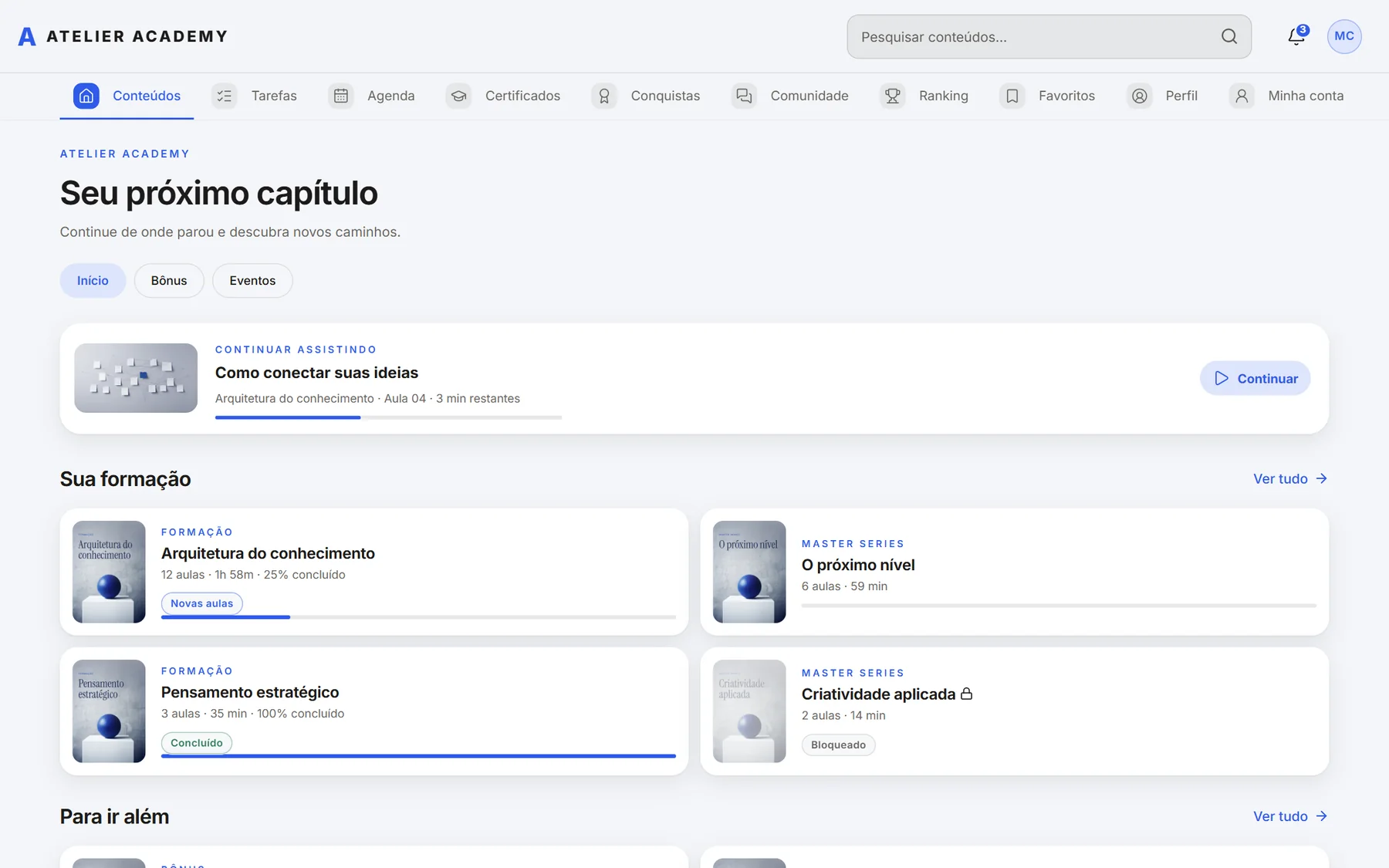Switch to the Comunidade tab
The width and height of the screenshot is (1389, 868).
pos(790,96)
